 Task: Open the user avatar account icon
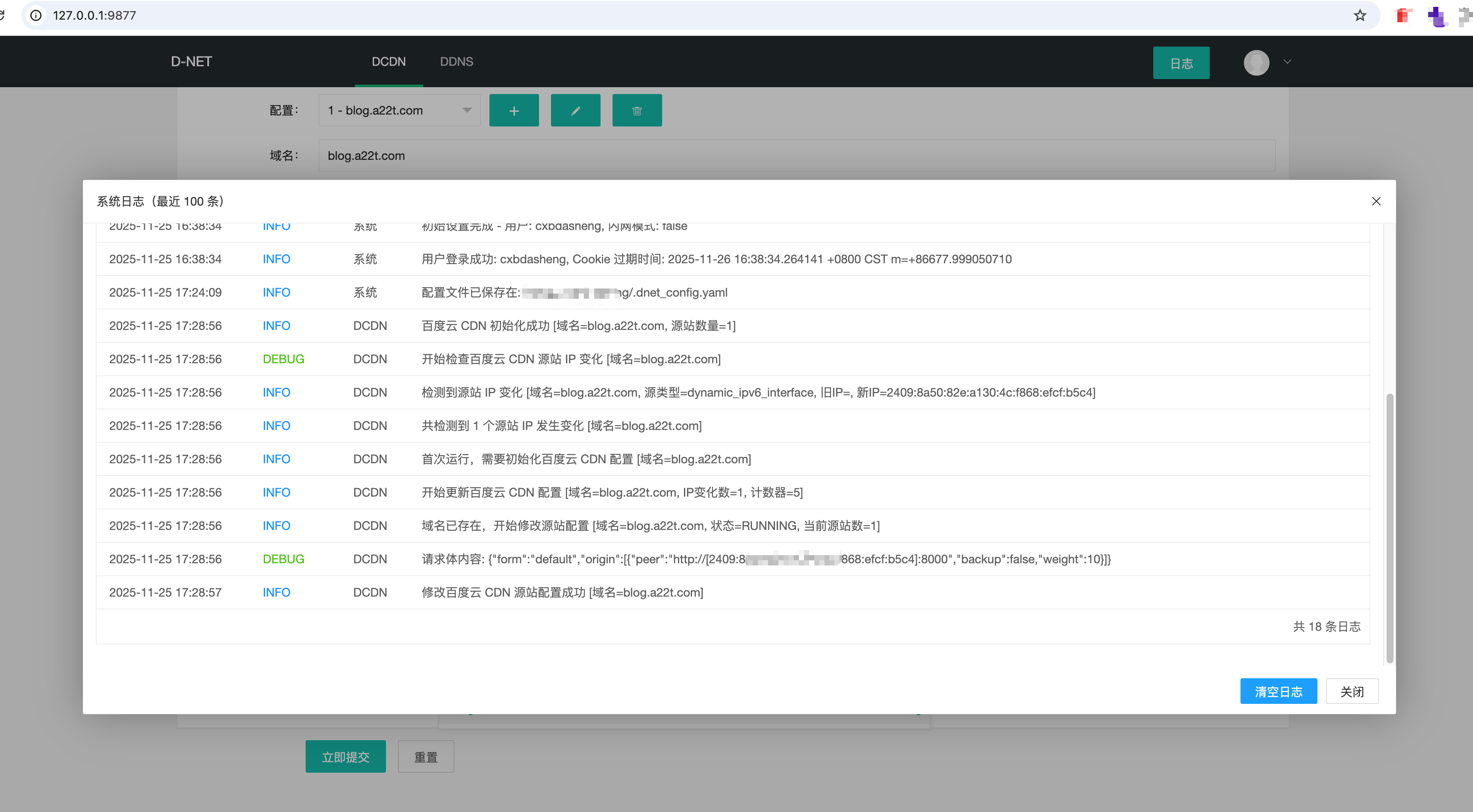(x=1256, y=62)
